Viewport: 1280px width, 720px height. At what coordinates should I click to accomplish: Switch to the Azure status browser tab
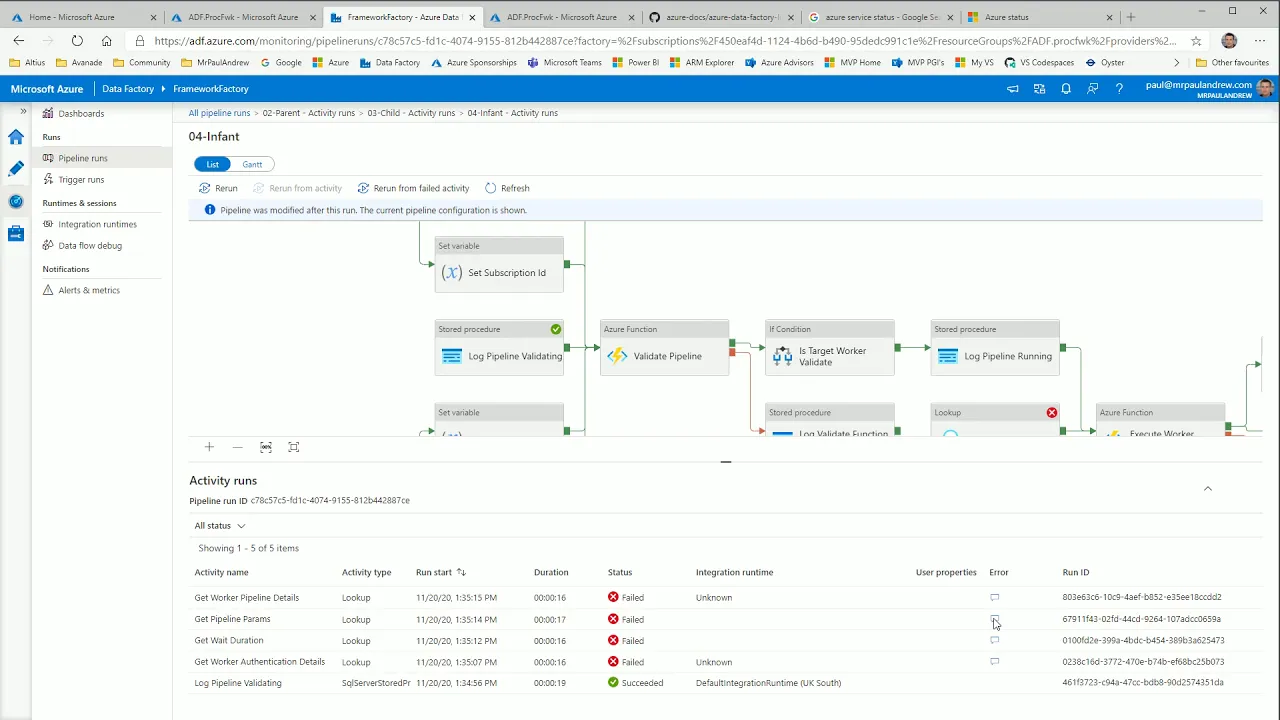coord(1040,17)
